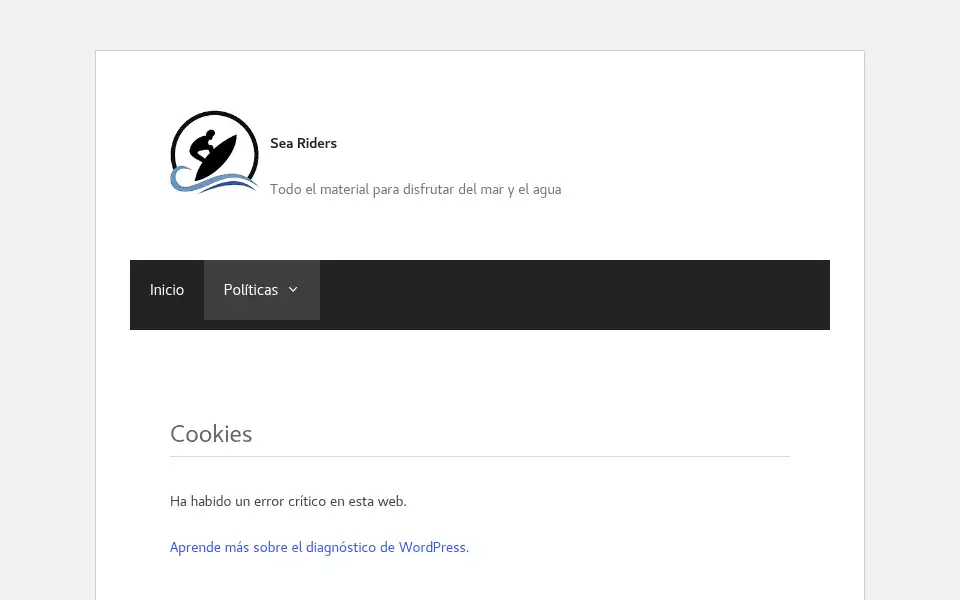The height and width of the screenshot is (600, 960).
Task: Go to Inicio in the navigation menu
Action: click(167, 290)
